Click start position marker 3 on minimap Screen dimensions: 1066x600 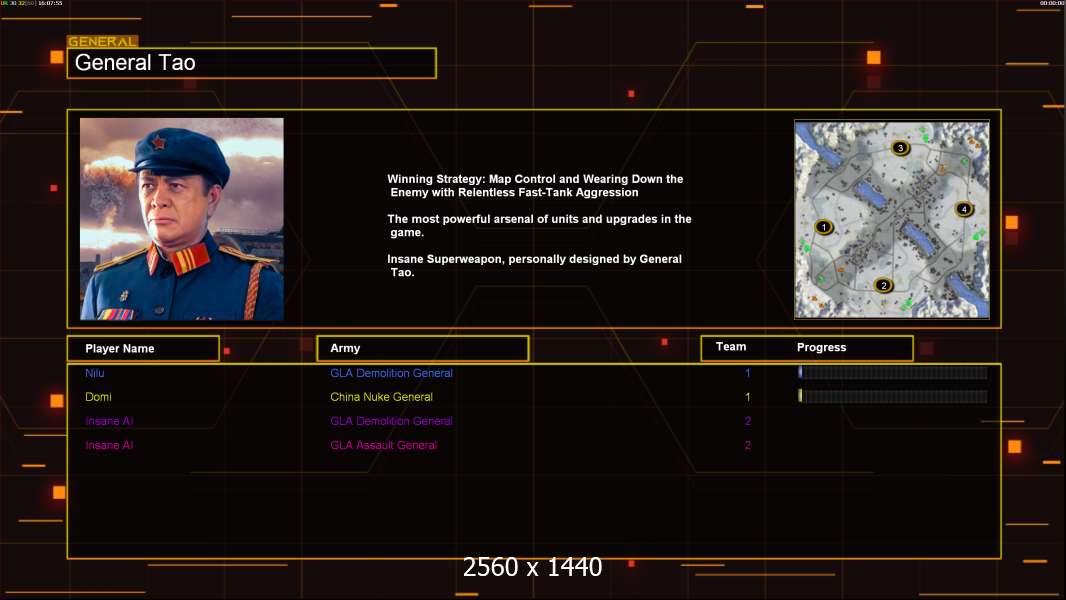[900, 148]
